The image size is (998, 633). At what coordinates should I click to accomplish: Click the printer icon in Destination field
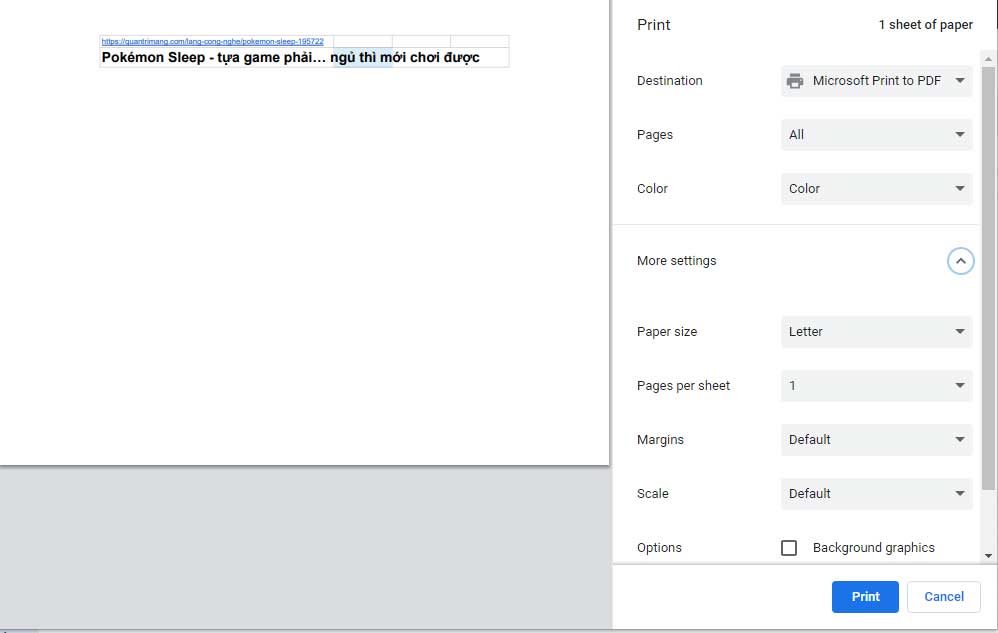[794, 81]
